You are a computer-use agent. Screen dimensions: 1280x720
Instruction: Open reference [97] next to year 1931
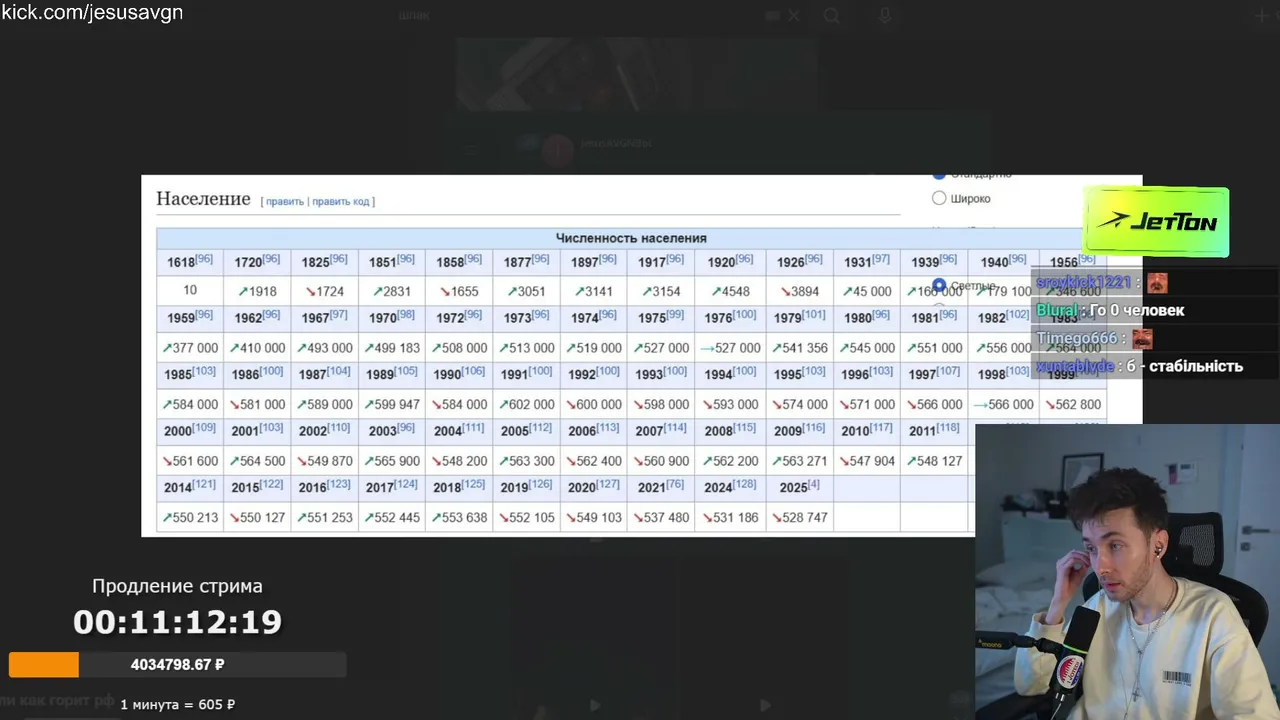pos(880,259)
